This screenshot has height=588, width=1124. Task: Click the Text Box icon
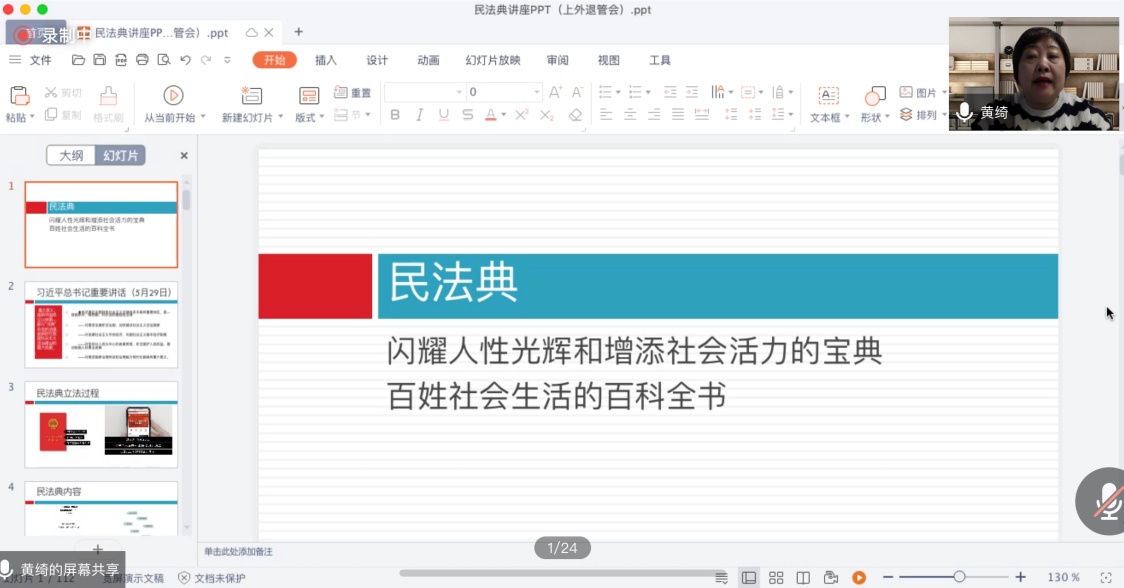(828, 95)
